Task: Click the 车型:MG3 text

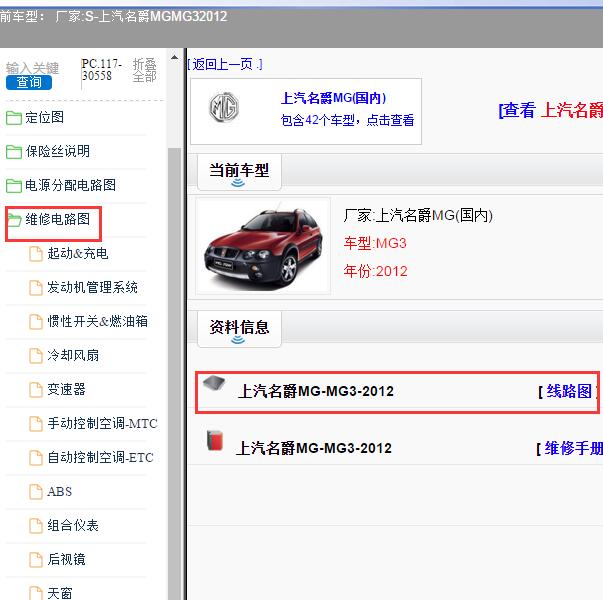Action: pyautogui.click(x=375, y=243)
